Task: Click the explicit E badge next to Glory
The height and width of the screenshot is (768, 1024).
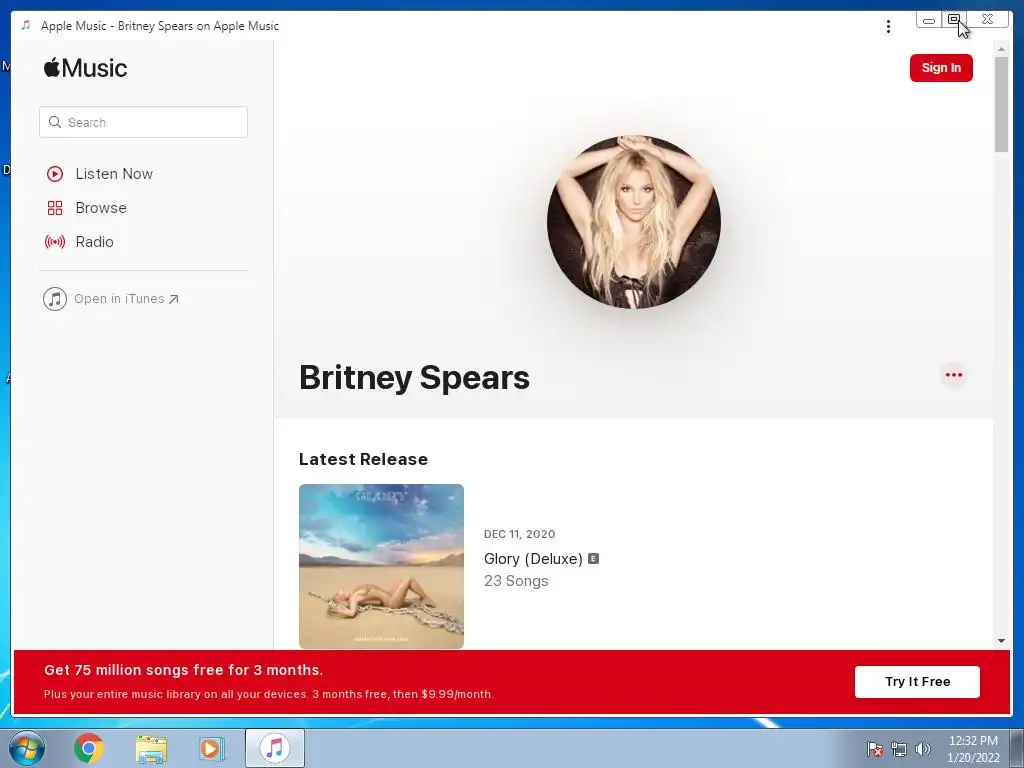Action: 593,558
